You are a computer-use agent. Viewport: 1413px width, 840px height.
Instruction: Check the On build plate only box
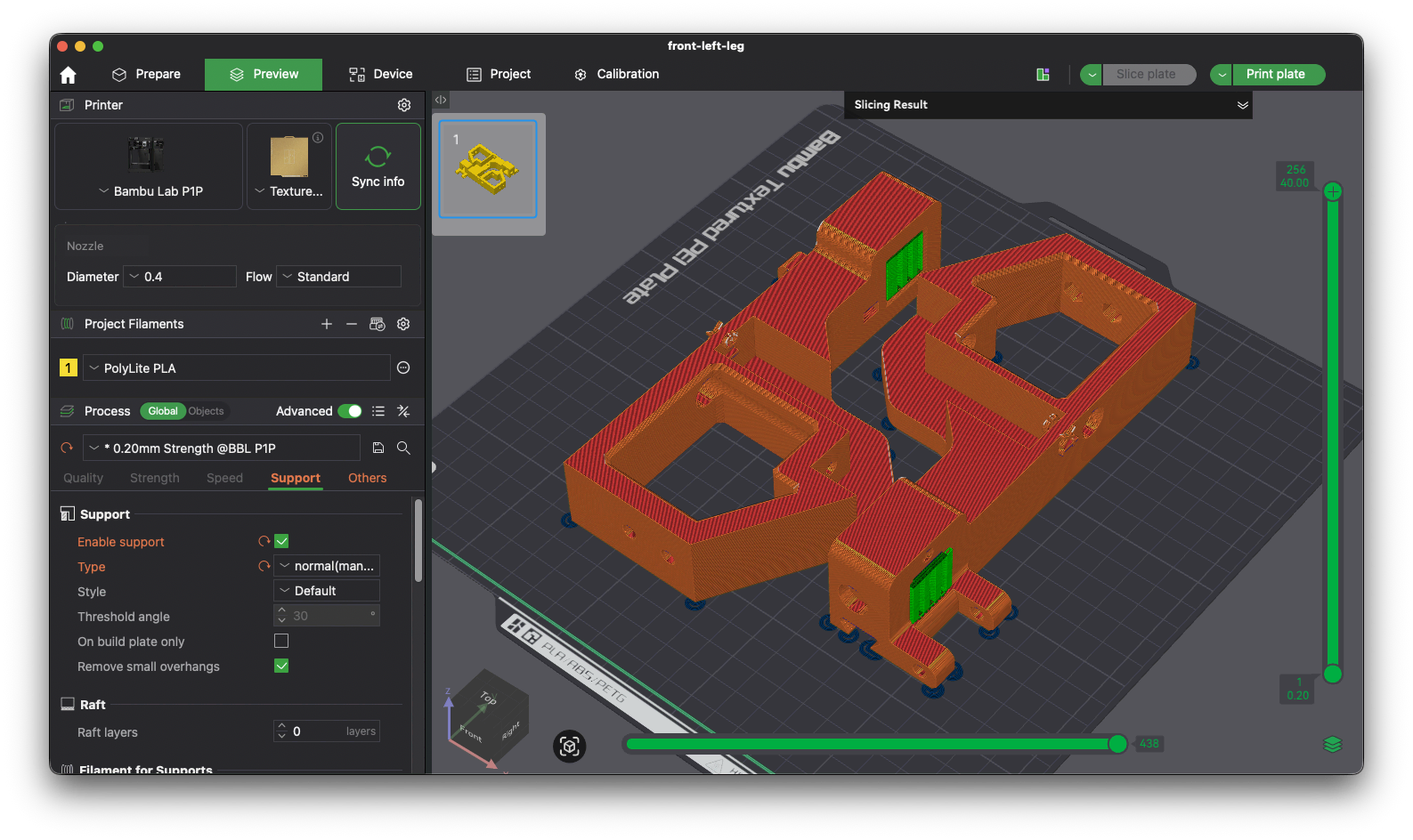tap(281, 641)
